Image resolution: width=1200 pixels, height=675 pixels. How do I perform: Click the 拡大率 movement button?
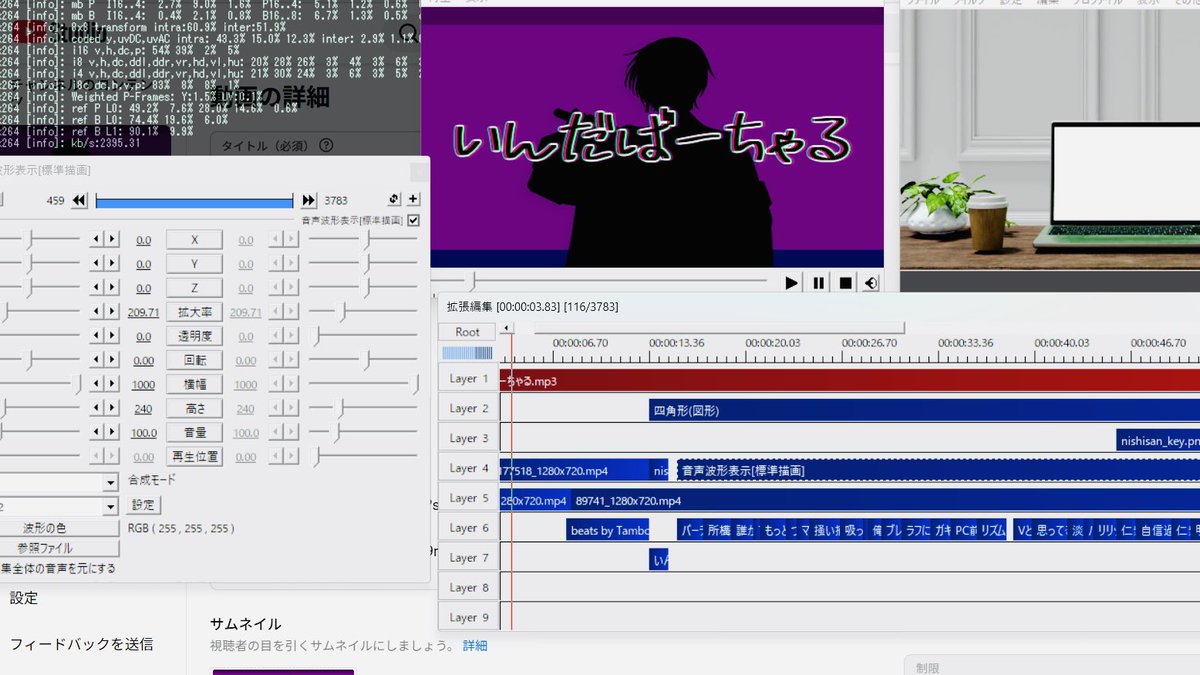click(x=194, y=312)
